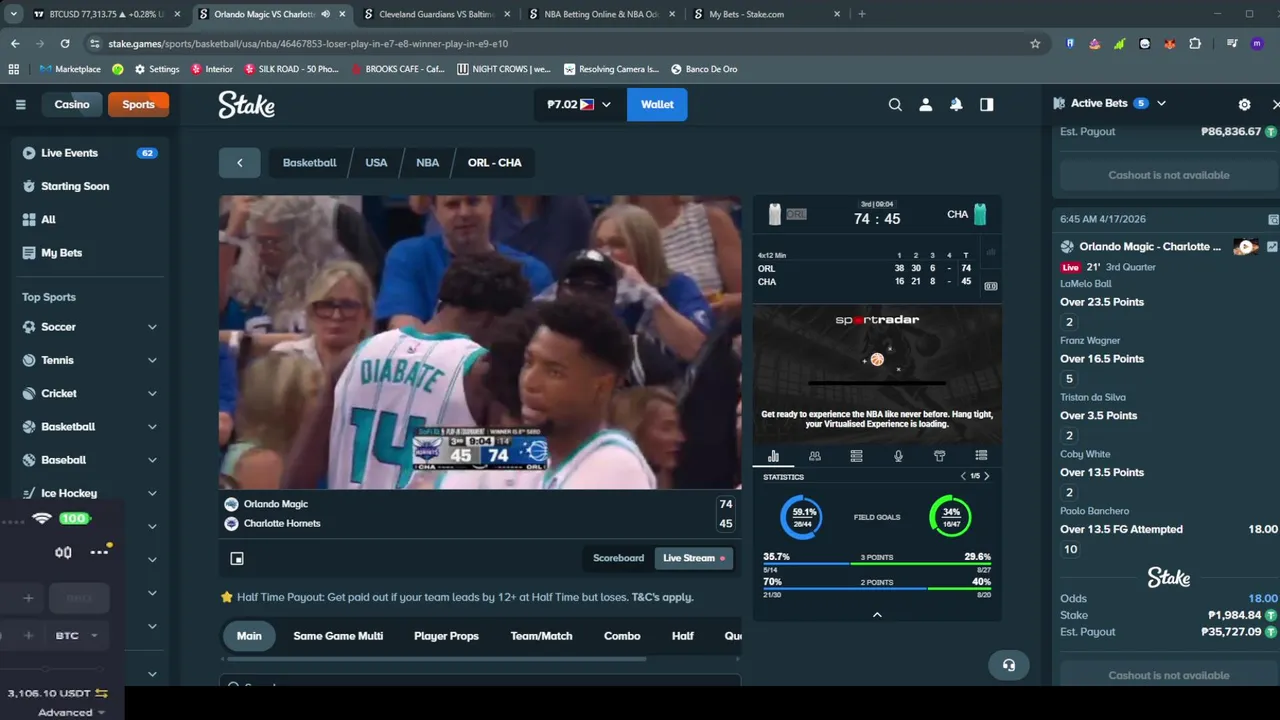
Task: Expand the Basketball sports category
Action: 152,427
